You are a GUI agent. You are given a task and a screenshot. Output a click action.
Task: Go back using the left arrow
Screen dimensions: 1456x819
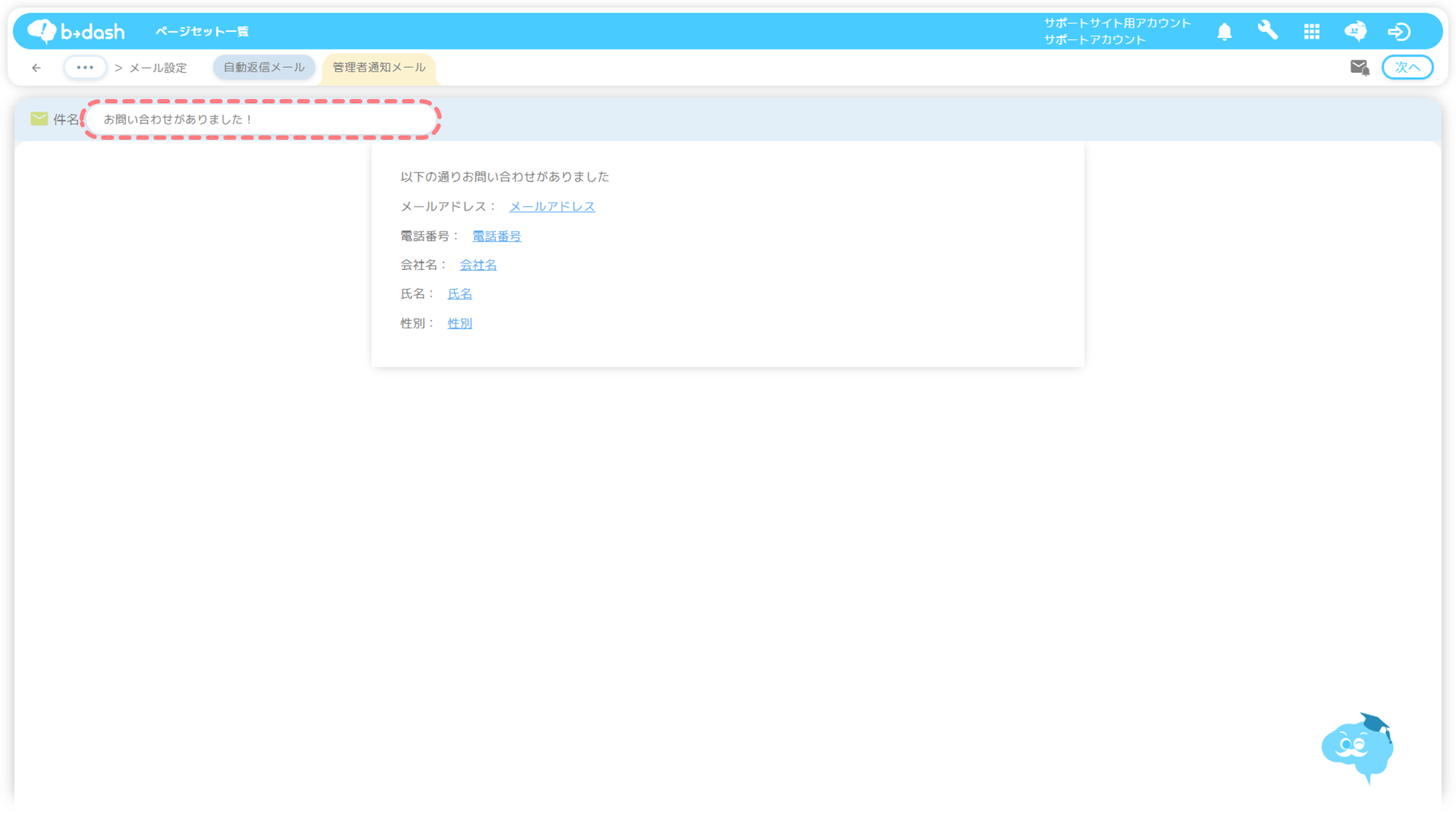(x=36, y=68)
